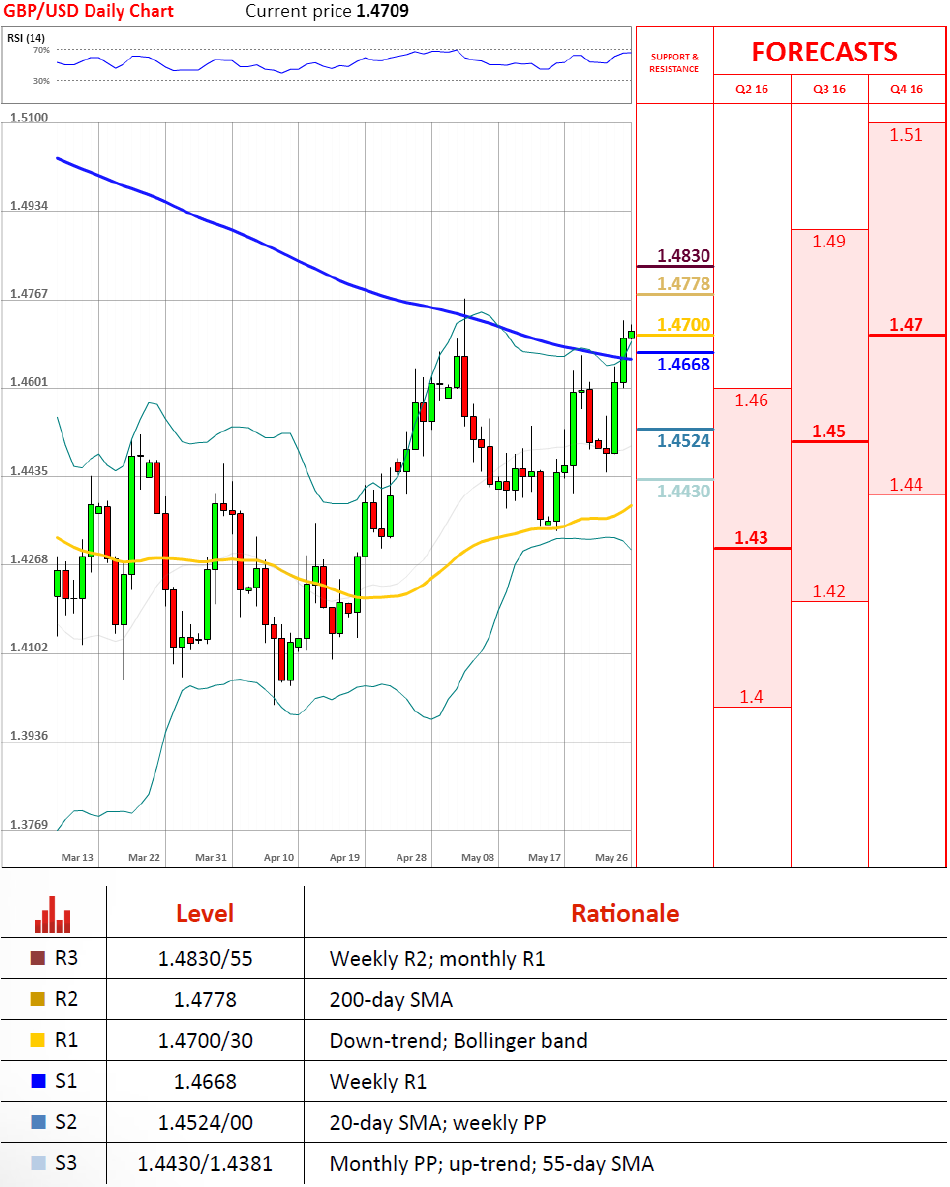Click the 1.4430/1.4381 level cell
Screen dimensions: 950x1187
(x=205, y=1164)
